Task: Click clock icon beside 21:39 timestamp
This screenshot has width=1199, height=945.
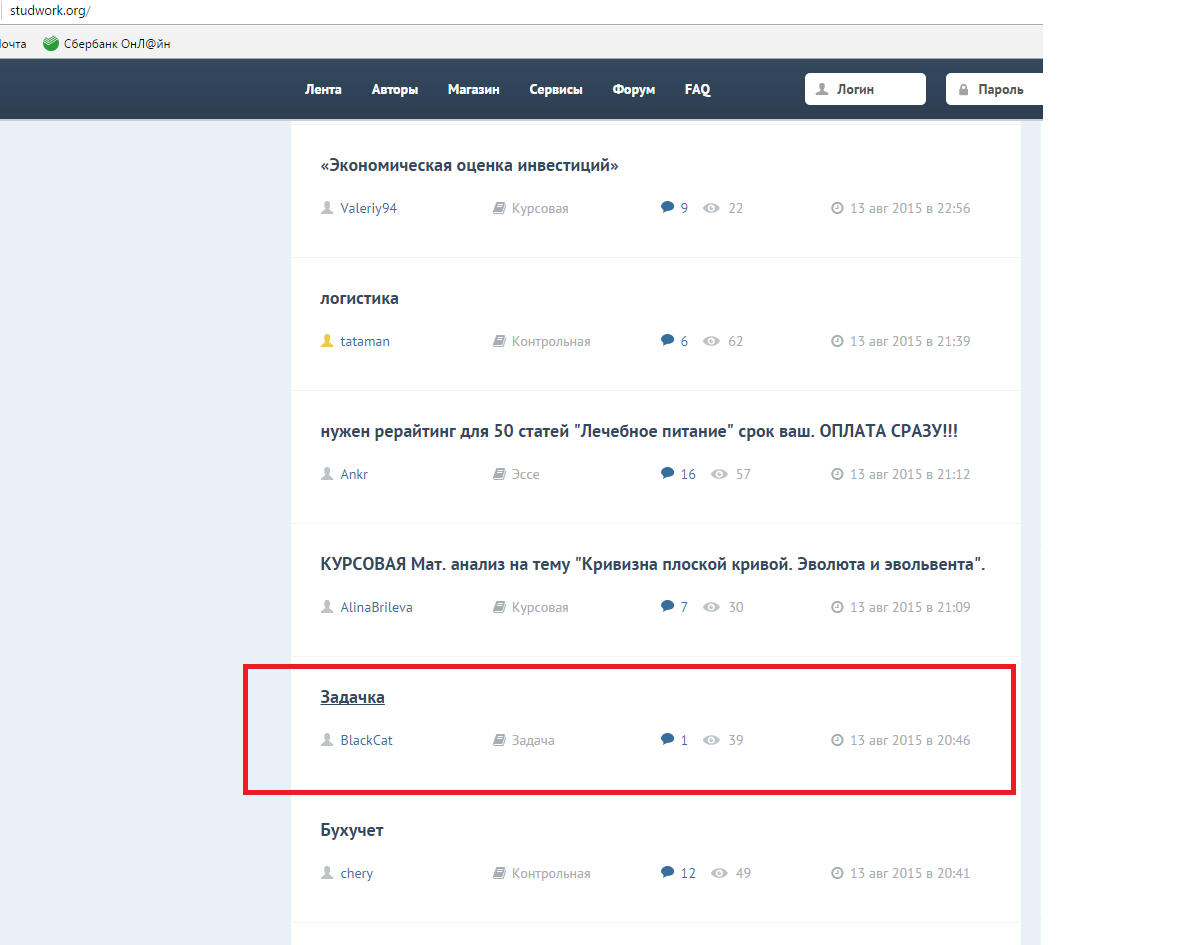Action: [837, 341]
